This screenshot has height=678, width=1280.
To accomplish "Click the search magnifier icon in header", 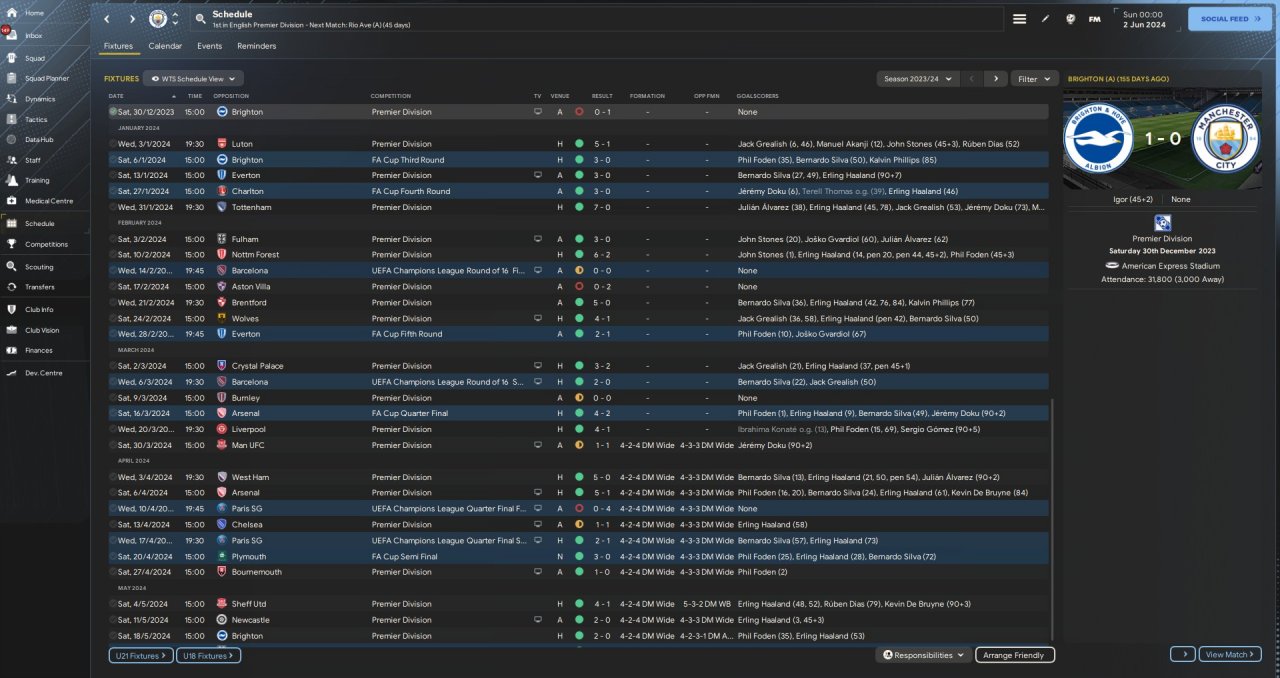I will point(200,19).
